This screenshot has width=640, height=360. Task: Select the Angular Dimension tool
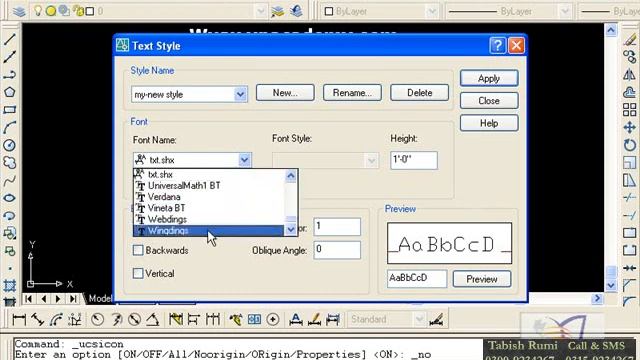point(153,319)
